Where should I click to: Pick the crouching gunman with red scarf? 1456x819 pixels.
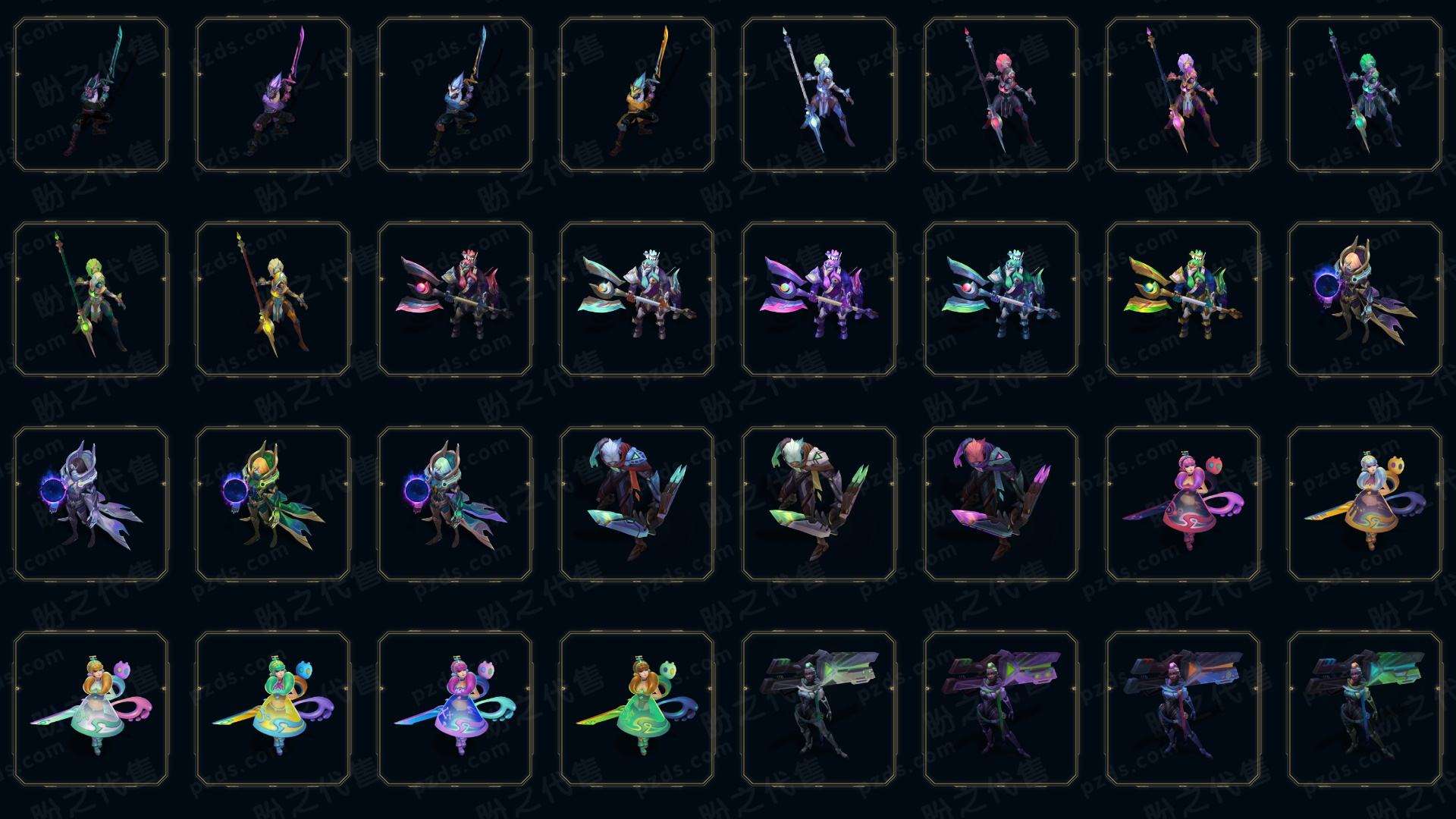pyautogui.click(x=637, y=504)
